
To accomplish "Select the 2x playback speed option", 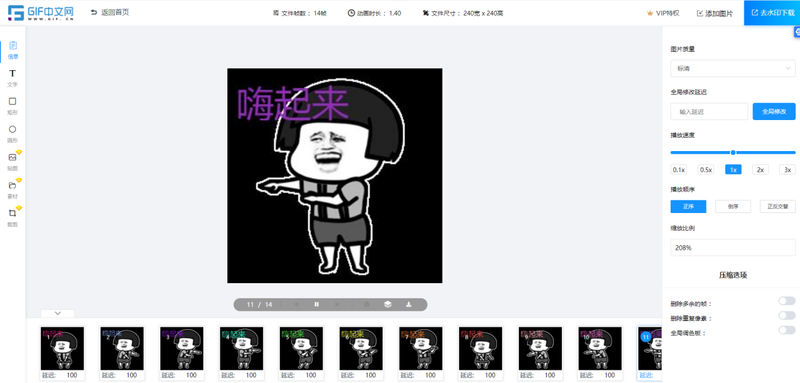I will (x=760, y=170).
